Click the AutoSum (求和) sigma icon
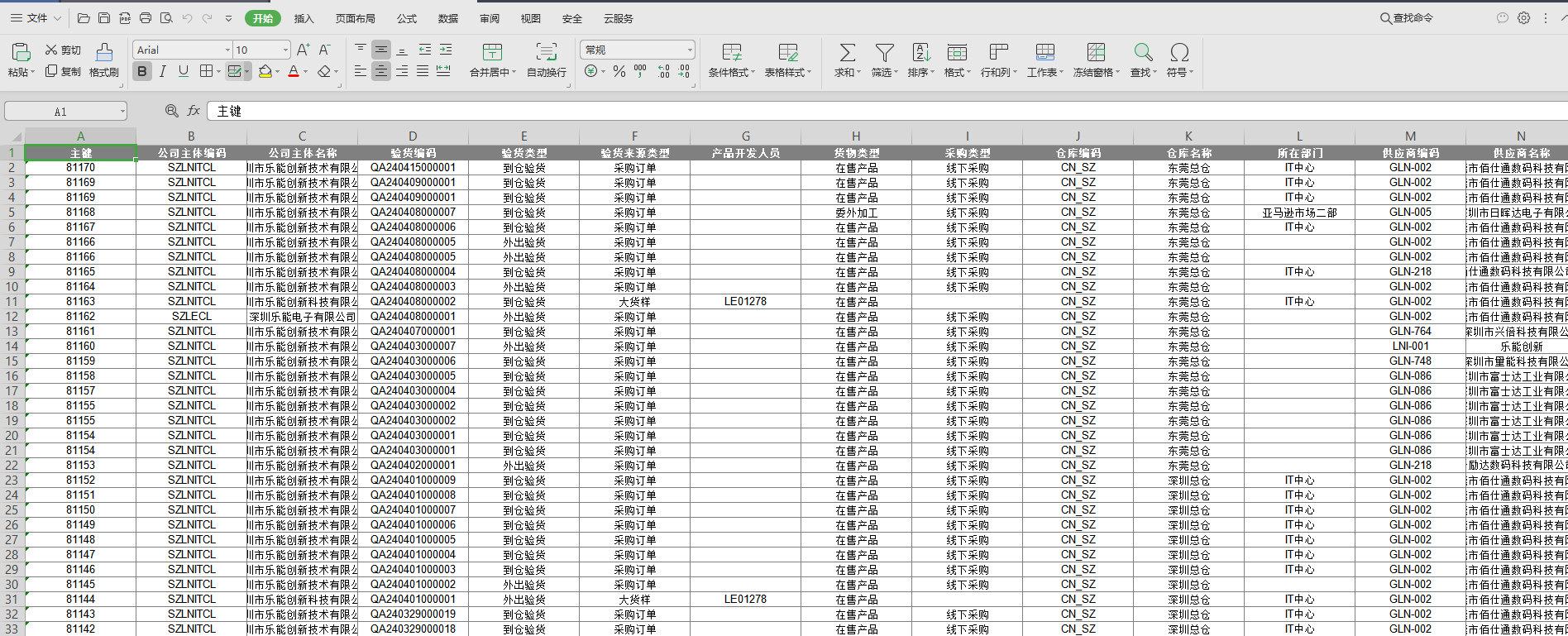Screen dimensions: 1568x636 pyautogui.click(x=847, y=53)
